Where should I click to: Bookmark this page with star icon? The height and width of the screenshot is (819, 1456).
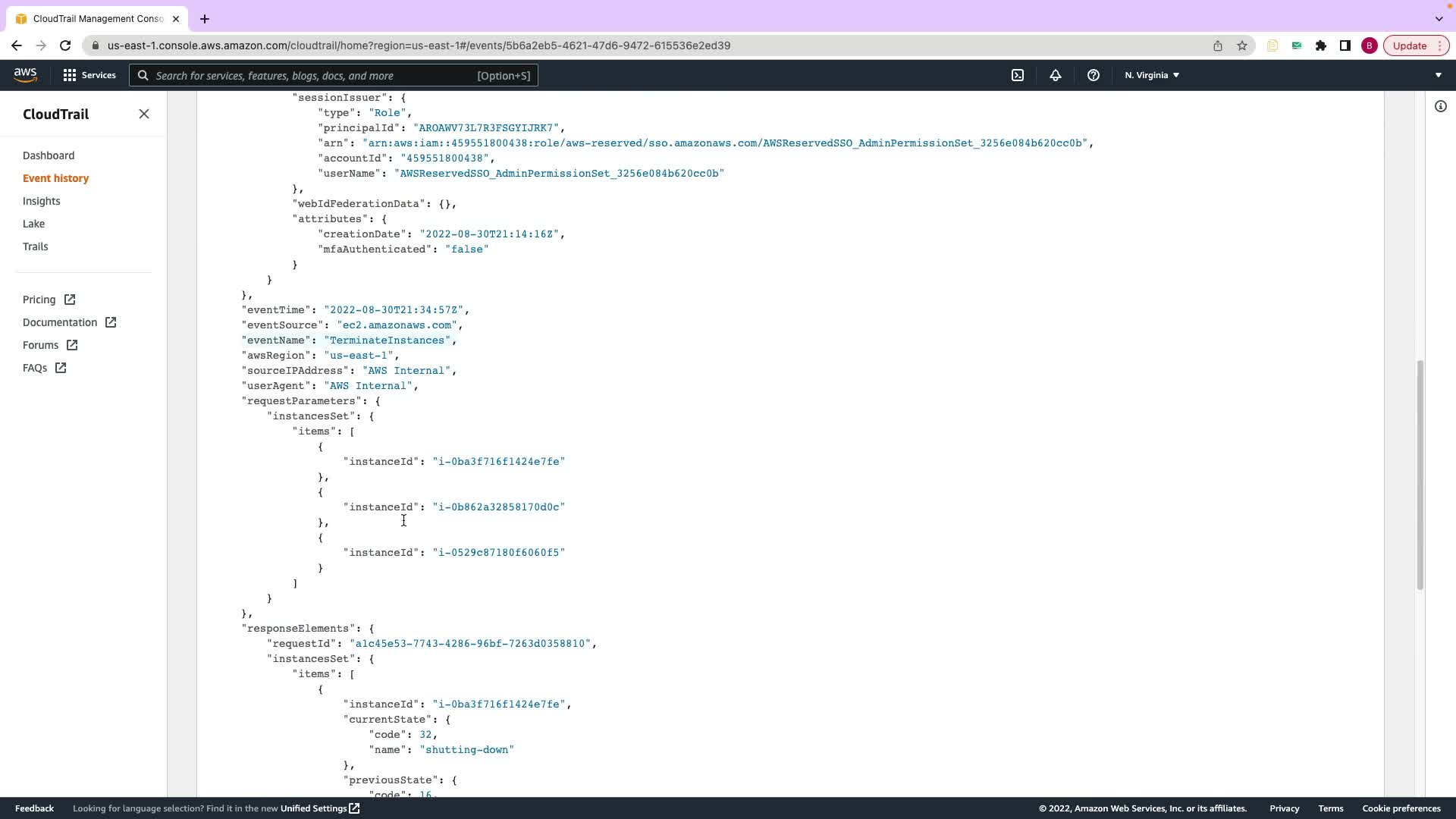pyautogui.click(x=1241, y=45)
